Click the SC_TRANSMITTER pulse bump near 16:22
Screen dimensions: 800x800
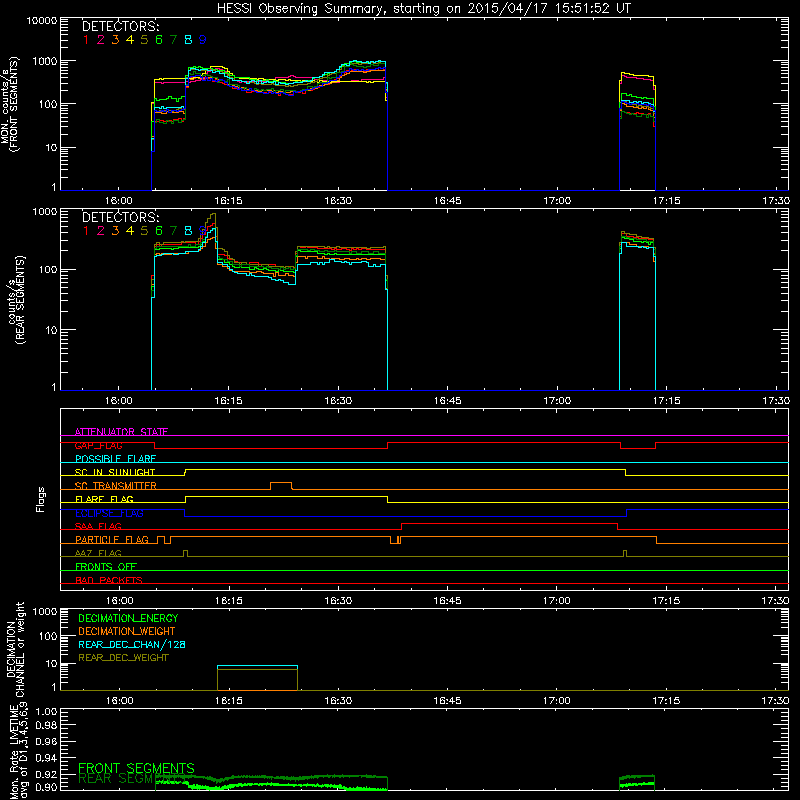pyautogui.click(x=281, y=485)
